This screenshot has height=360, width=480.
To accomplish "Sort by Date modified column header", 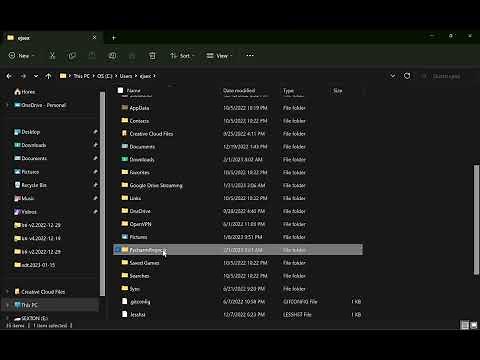I will [x=239, y=90].
